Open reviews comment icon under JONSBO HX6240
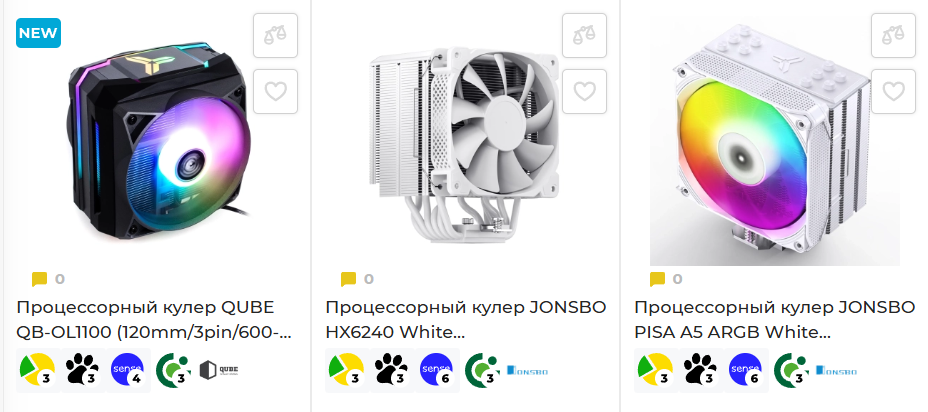 348,279
